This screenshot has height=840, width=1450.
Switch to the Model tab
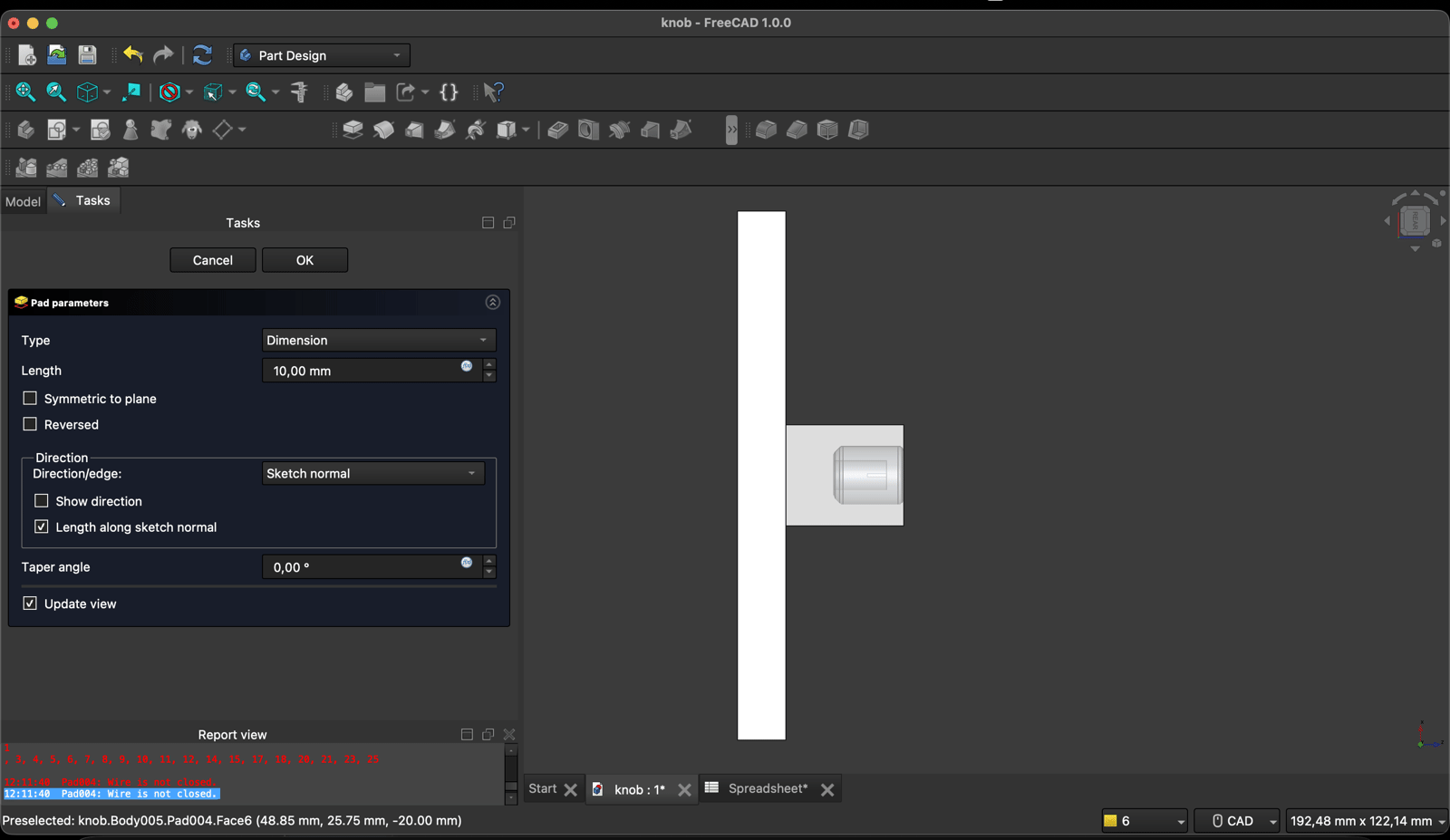coord(23,201)
